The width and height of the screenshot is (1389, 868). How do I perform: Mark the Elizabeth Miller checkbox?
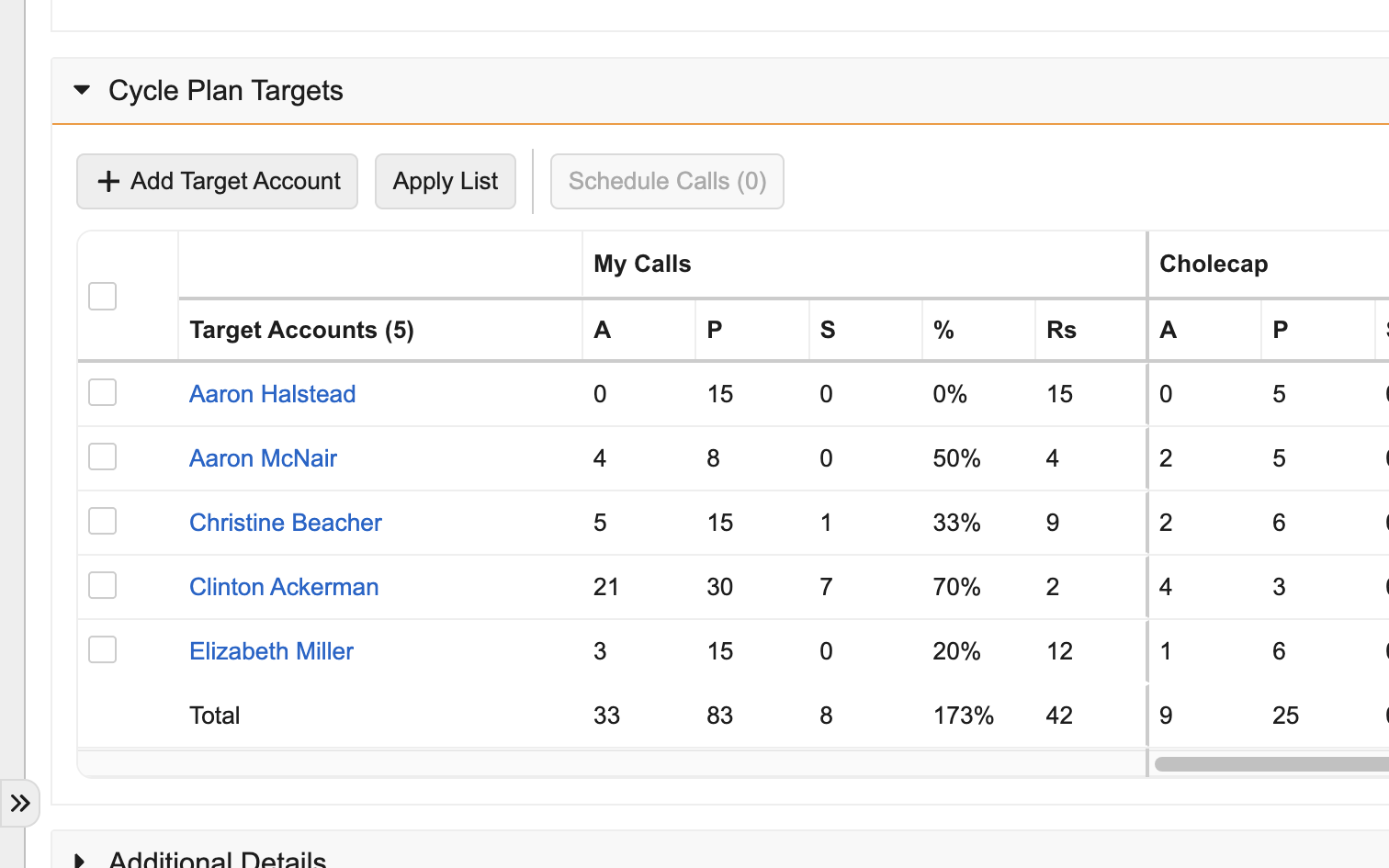pos(102,650)
